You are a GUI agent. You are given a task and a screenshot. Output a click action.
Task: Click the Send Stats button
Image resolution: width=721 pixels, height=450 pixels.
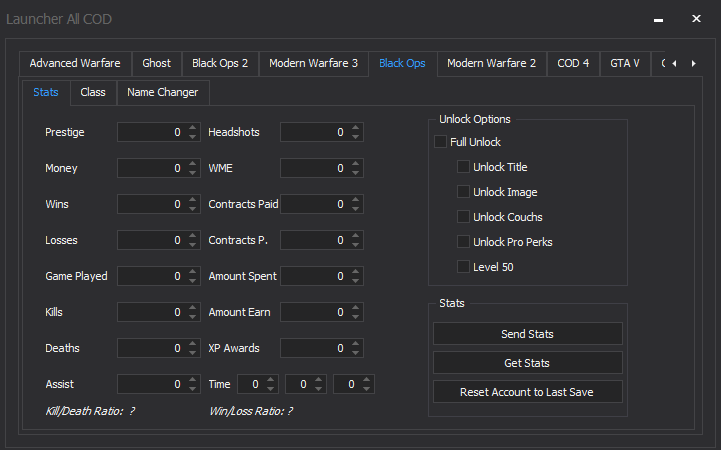pyautogui.click(x=527, y=334)
